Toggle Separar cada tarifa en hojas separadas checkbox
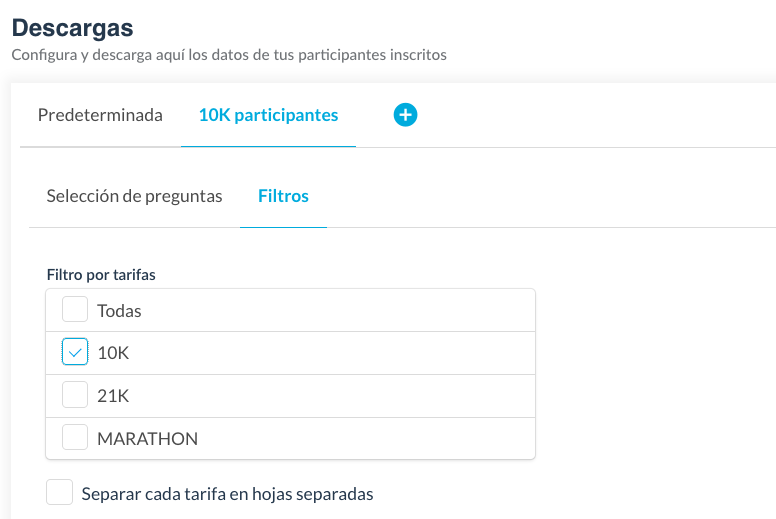 60,493
